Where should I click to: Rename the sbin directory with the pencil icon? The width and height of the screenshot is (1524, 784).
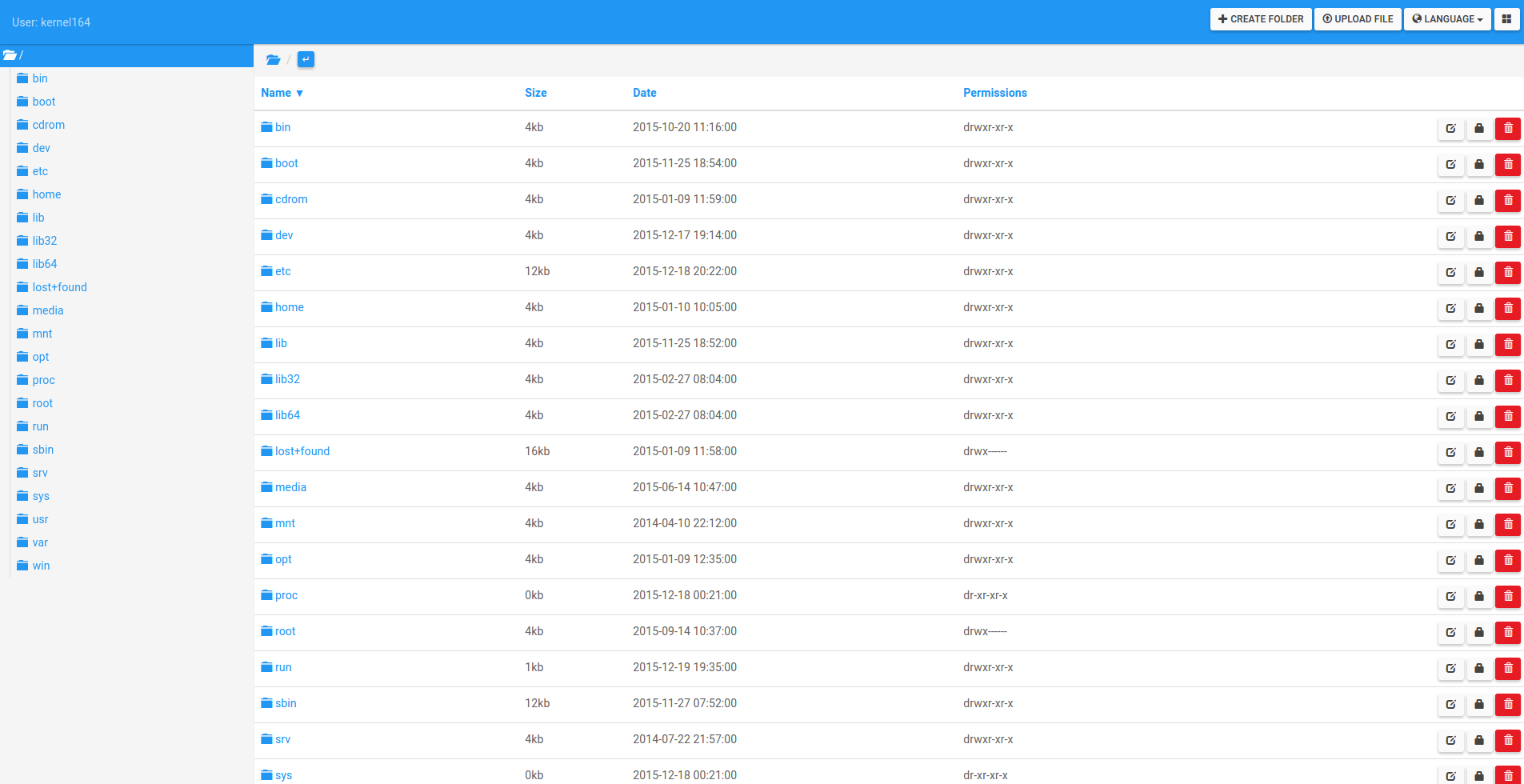[1450, 704]
